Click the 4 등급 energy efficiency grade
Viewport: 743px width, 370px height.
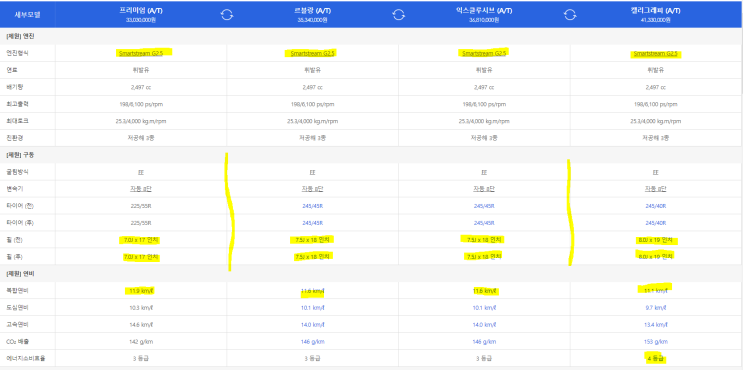coord(655,358)
